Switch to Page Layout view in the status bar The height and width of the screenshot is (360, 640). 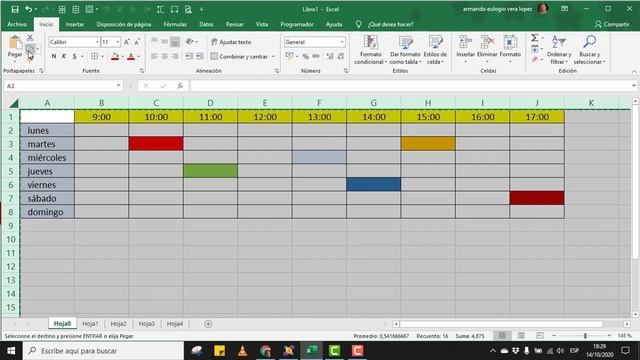click(x=521, y=336)
